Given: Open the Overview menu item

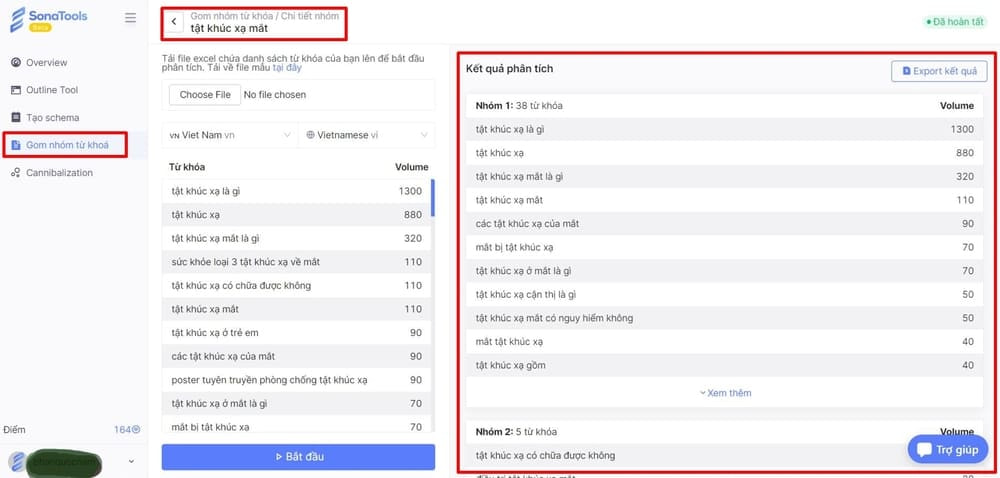Looking at the screenshot, I should 46,62.
